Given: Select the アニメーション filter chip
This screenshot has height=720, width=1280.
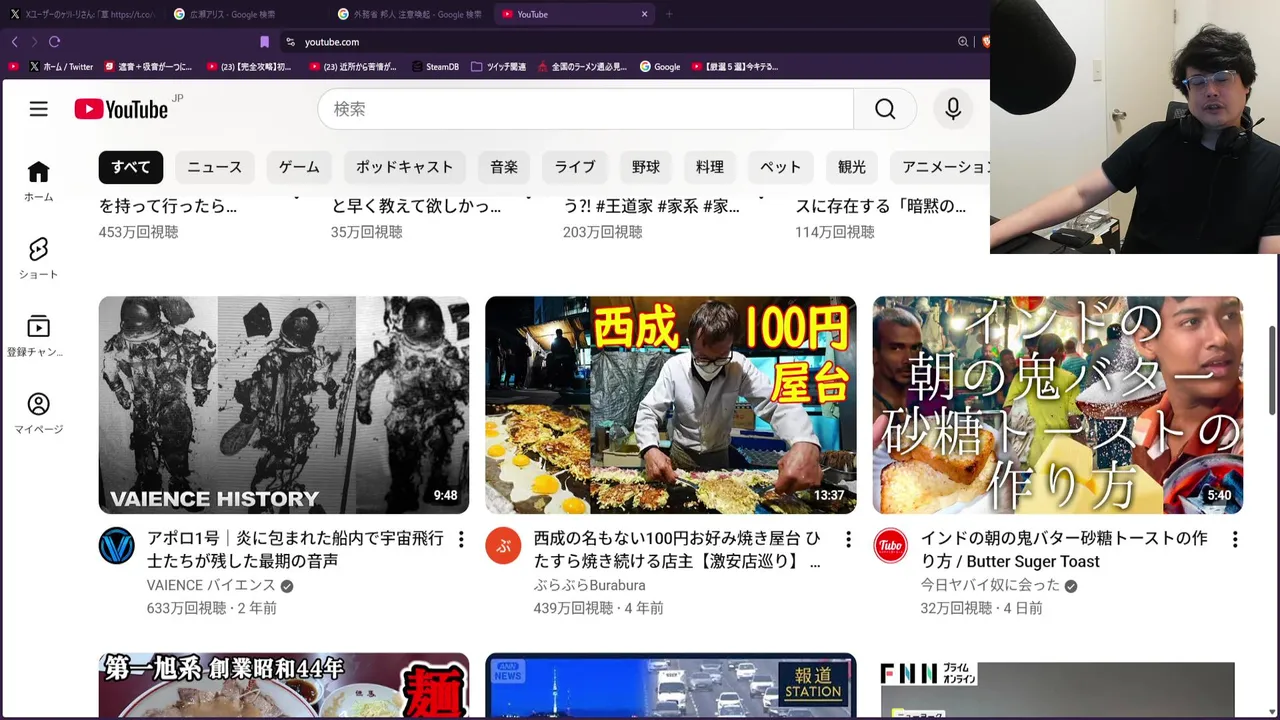Looking at the screenshot, I should (940, 167).
